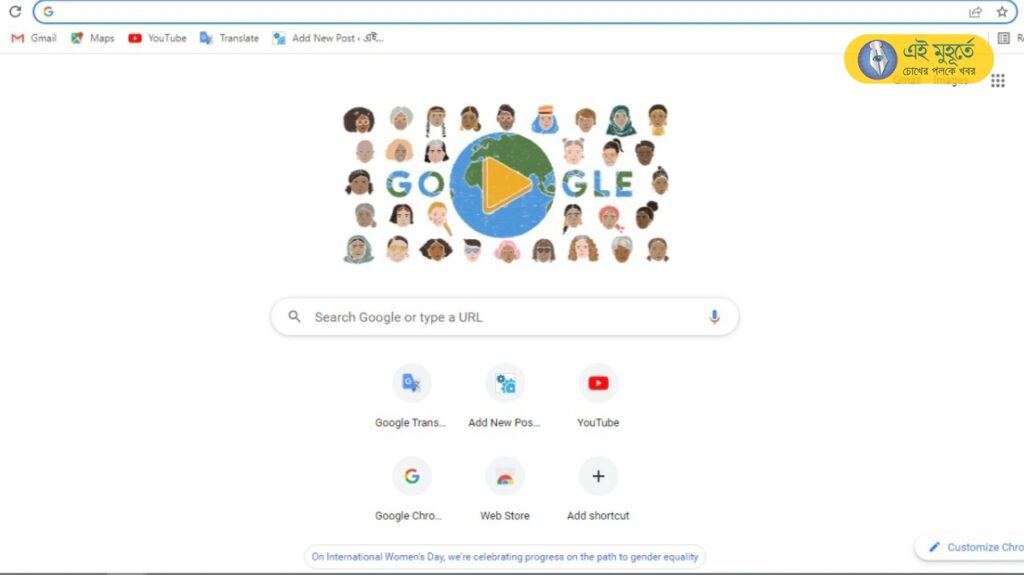Click the magnifier icon in search box
1024x575 pixels.
(x=295, y=317)
